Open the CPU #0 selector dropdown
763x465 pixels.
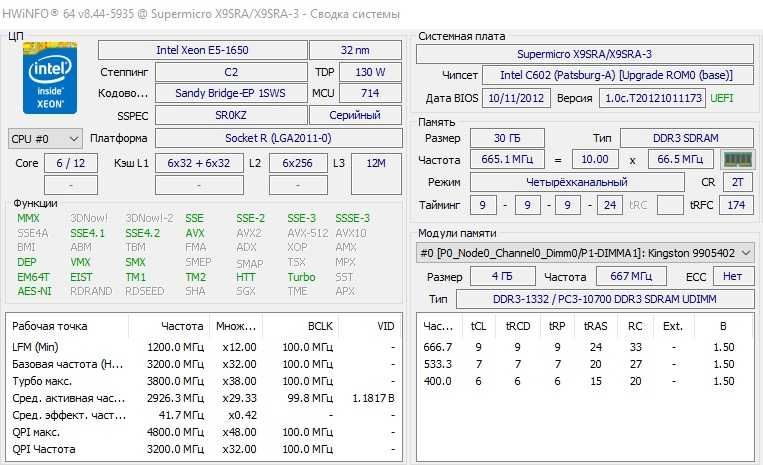tap(45, 139)
